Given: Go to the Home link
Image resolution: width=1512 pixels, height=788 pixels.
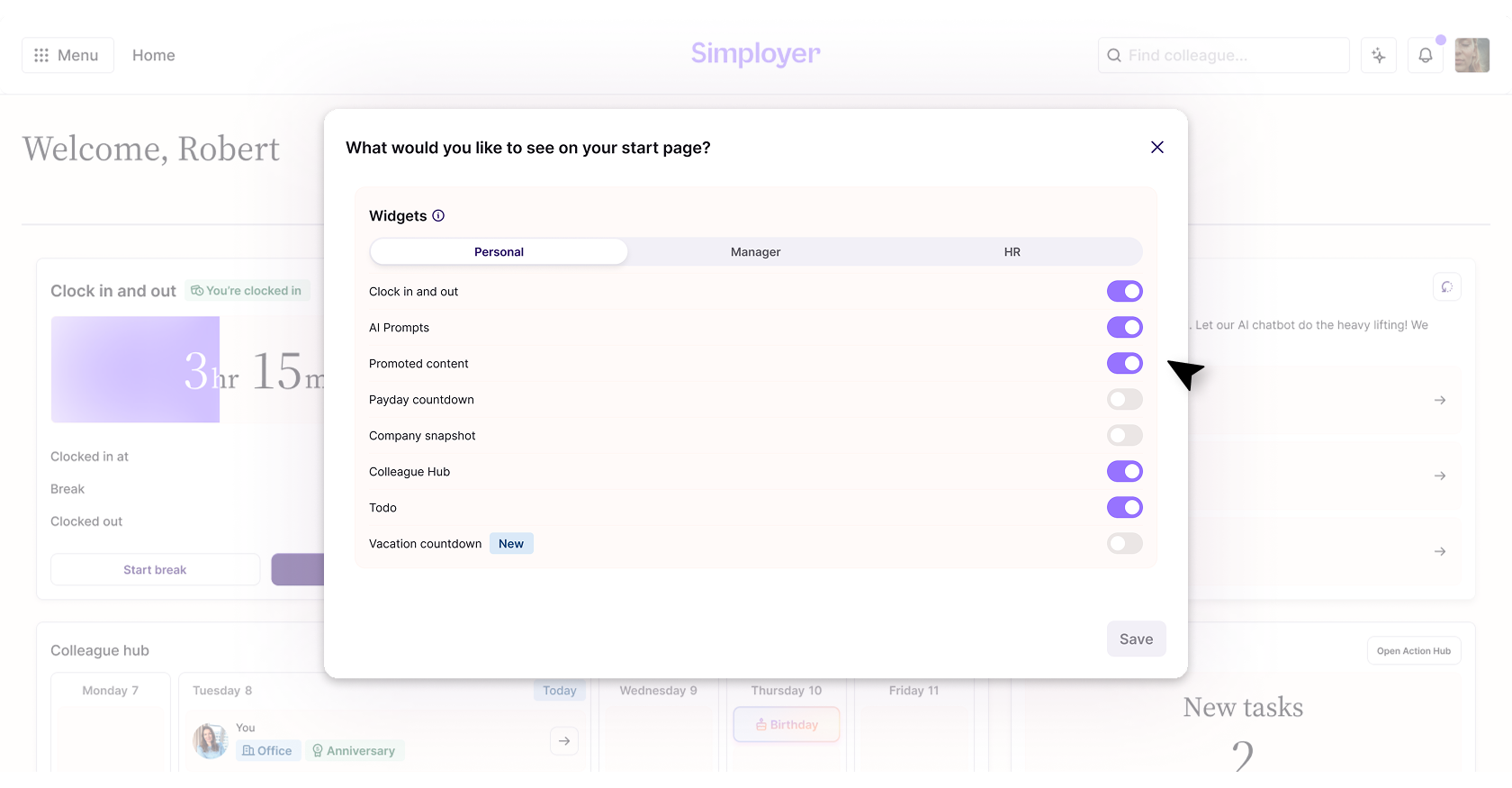Looking at the screenshot, I should (x=154, y=55).
